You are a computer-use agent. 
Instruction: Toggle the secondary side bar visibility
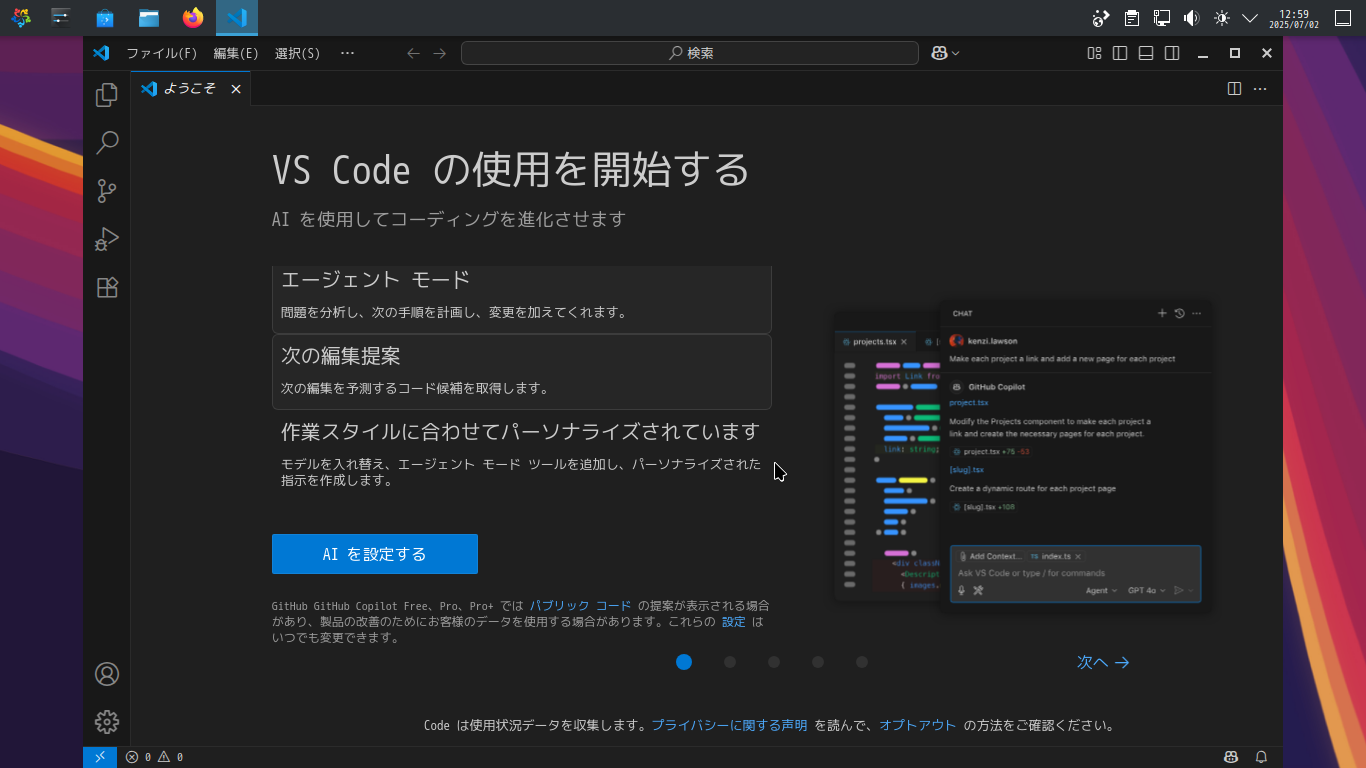[x=1172, y=53]
